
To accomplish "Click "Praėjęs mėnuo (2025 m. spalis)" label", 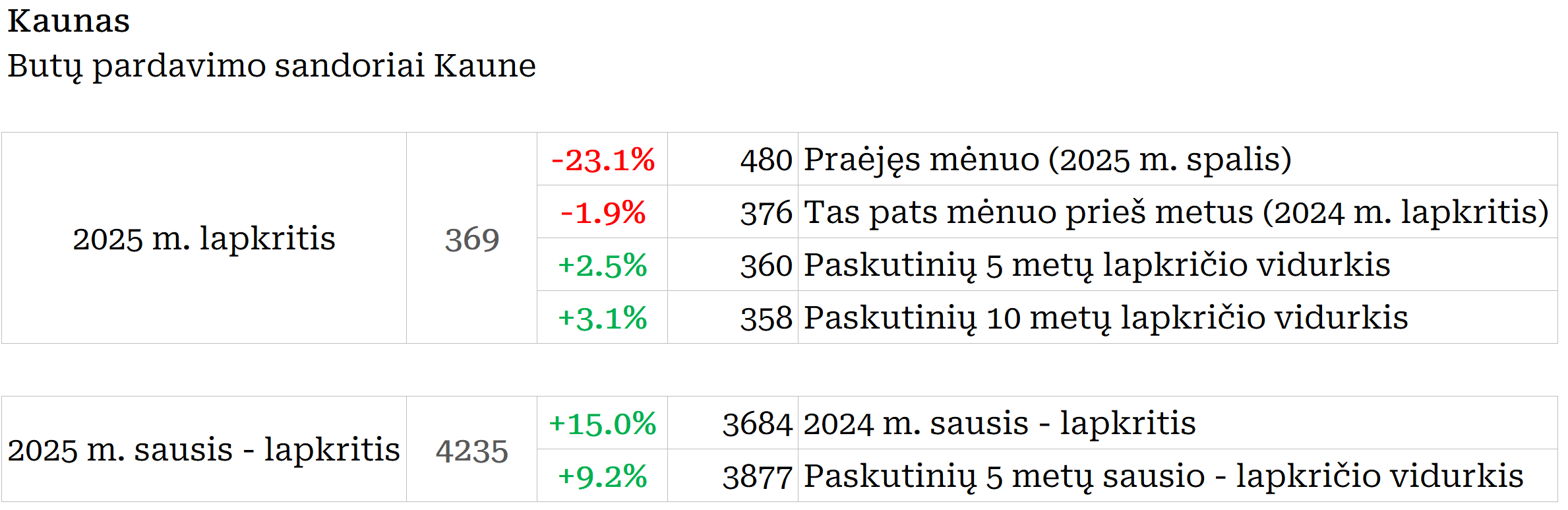I will coord(1047,160).
